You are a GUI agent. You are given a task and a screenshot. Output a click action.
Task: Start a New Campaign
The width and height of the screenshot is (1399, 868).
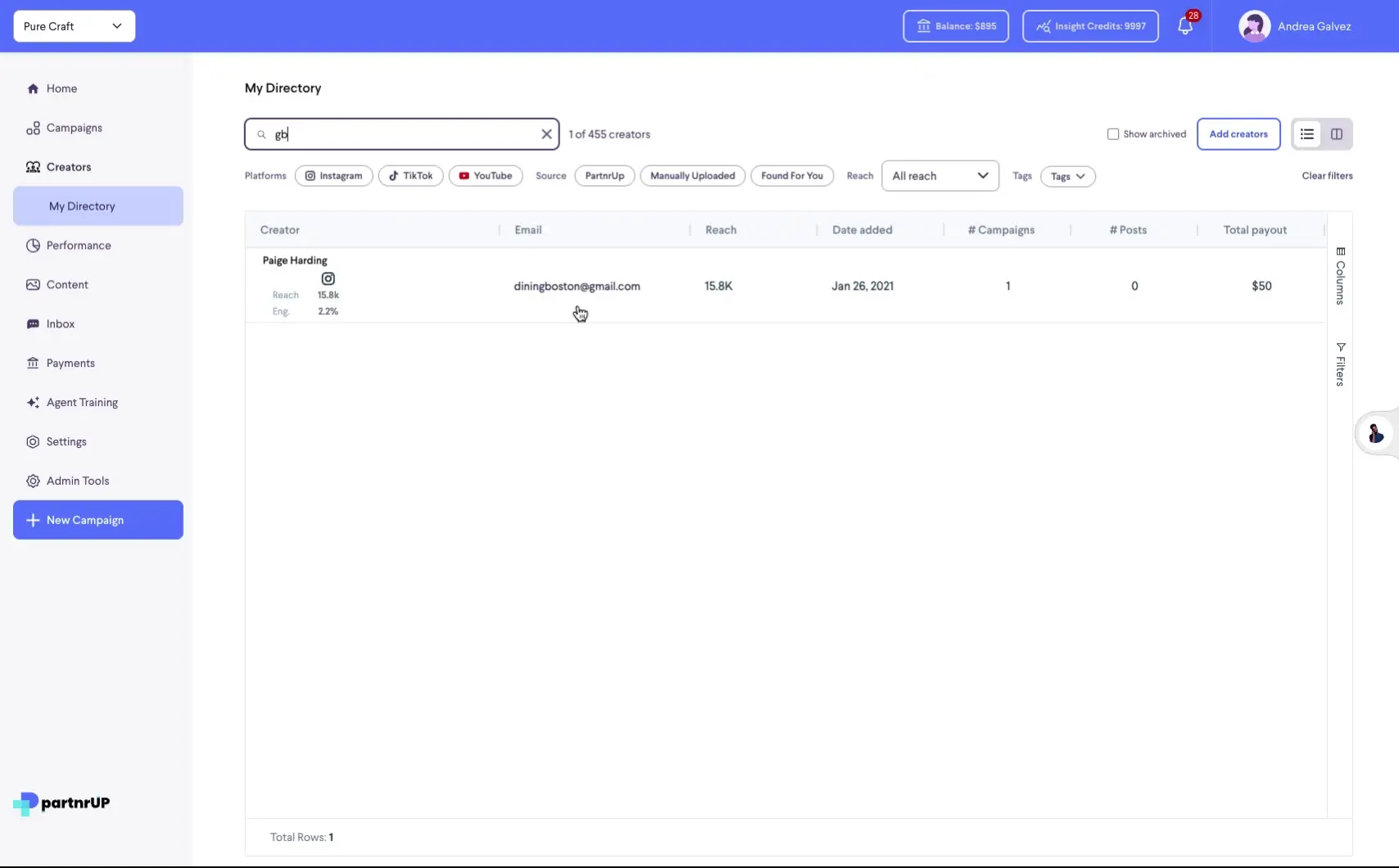pos(98,520)
